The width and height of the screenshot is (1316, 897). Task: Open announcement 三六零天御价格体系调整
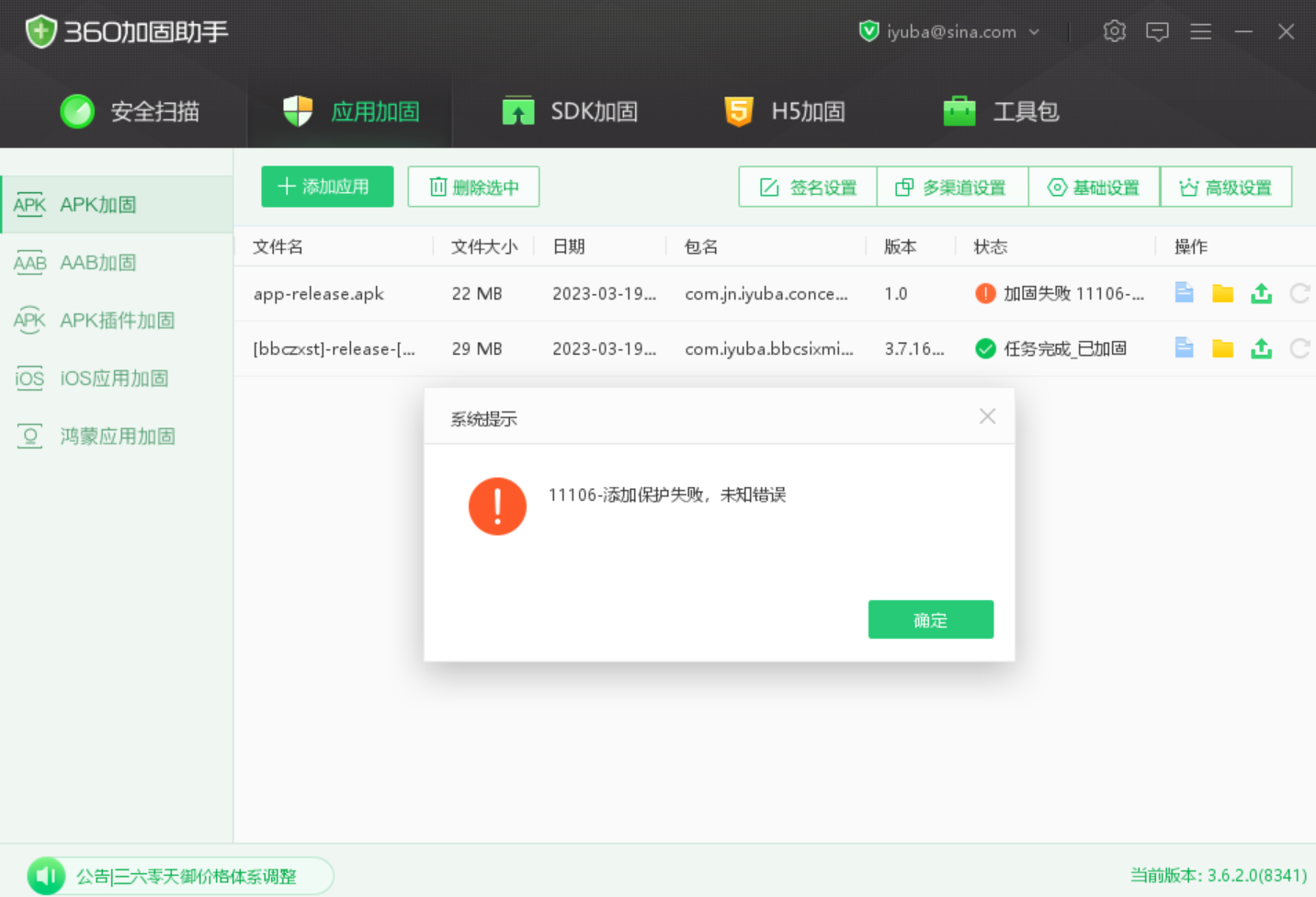coord(187,877)
